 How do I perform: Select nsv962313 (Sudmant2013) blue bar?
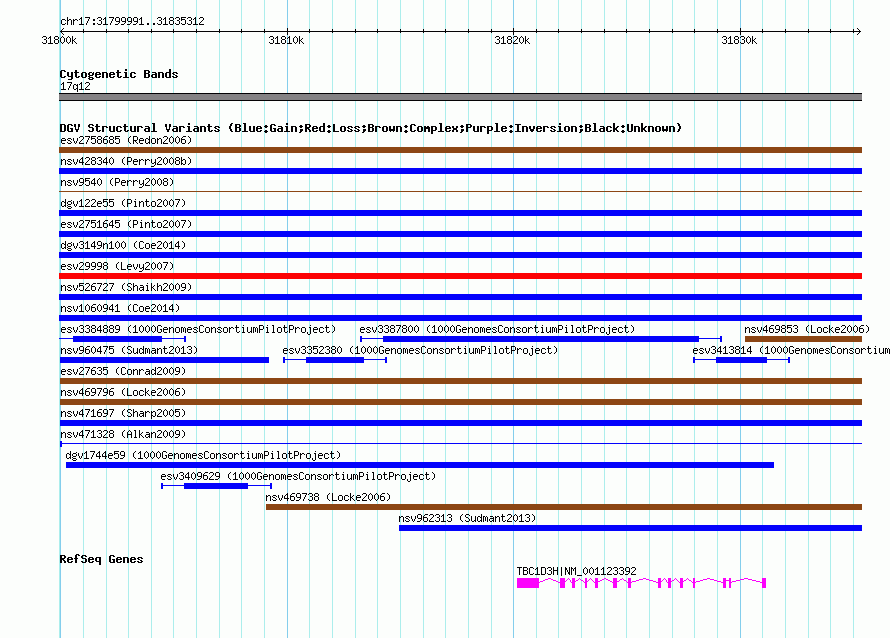[631, 528]
